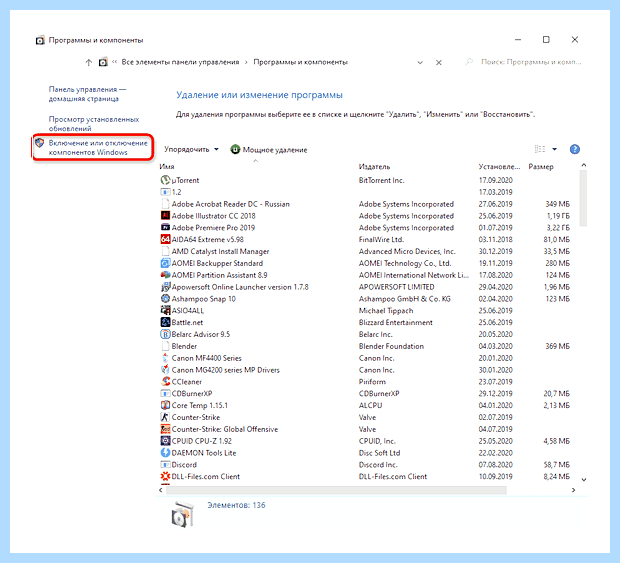Click the Belarc Advisor icon
Viewport: 620px width, 563px height.
165,334
